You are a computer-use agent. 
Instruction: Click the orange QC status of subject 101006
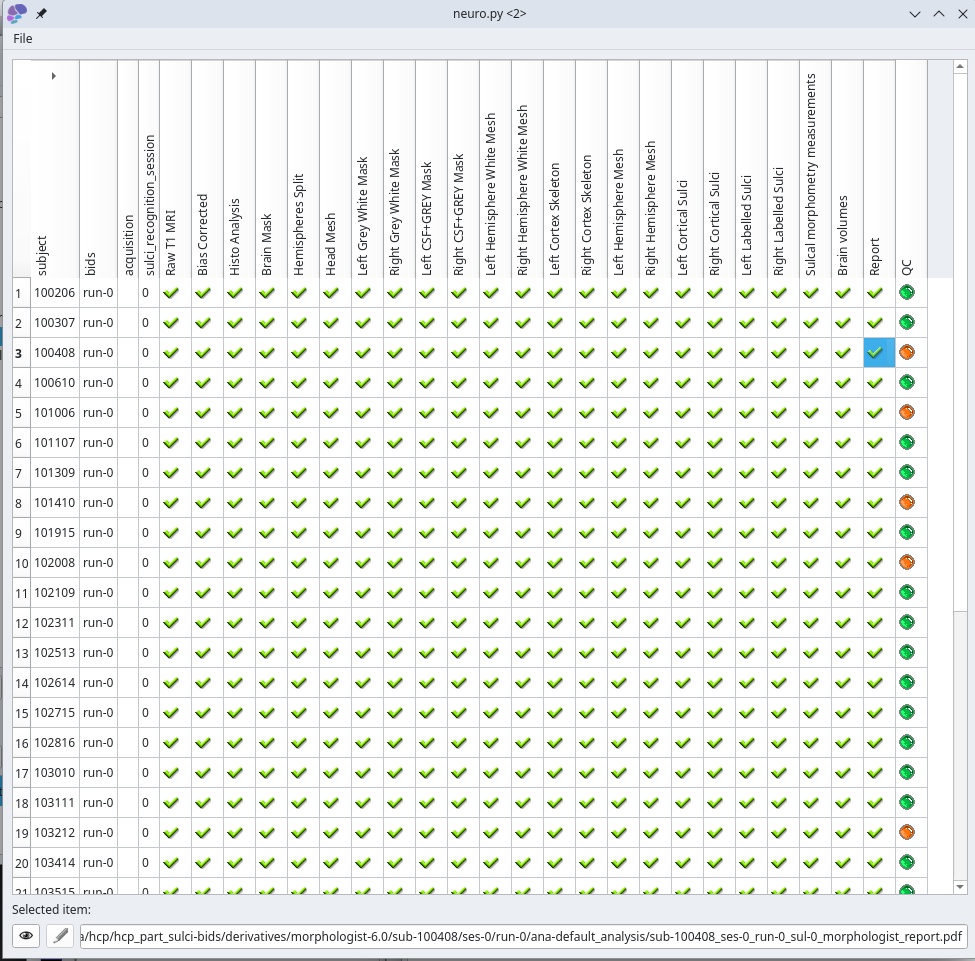907,412
